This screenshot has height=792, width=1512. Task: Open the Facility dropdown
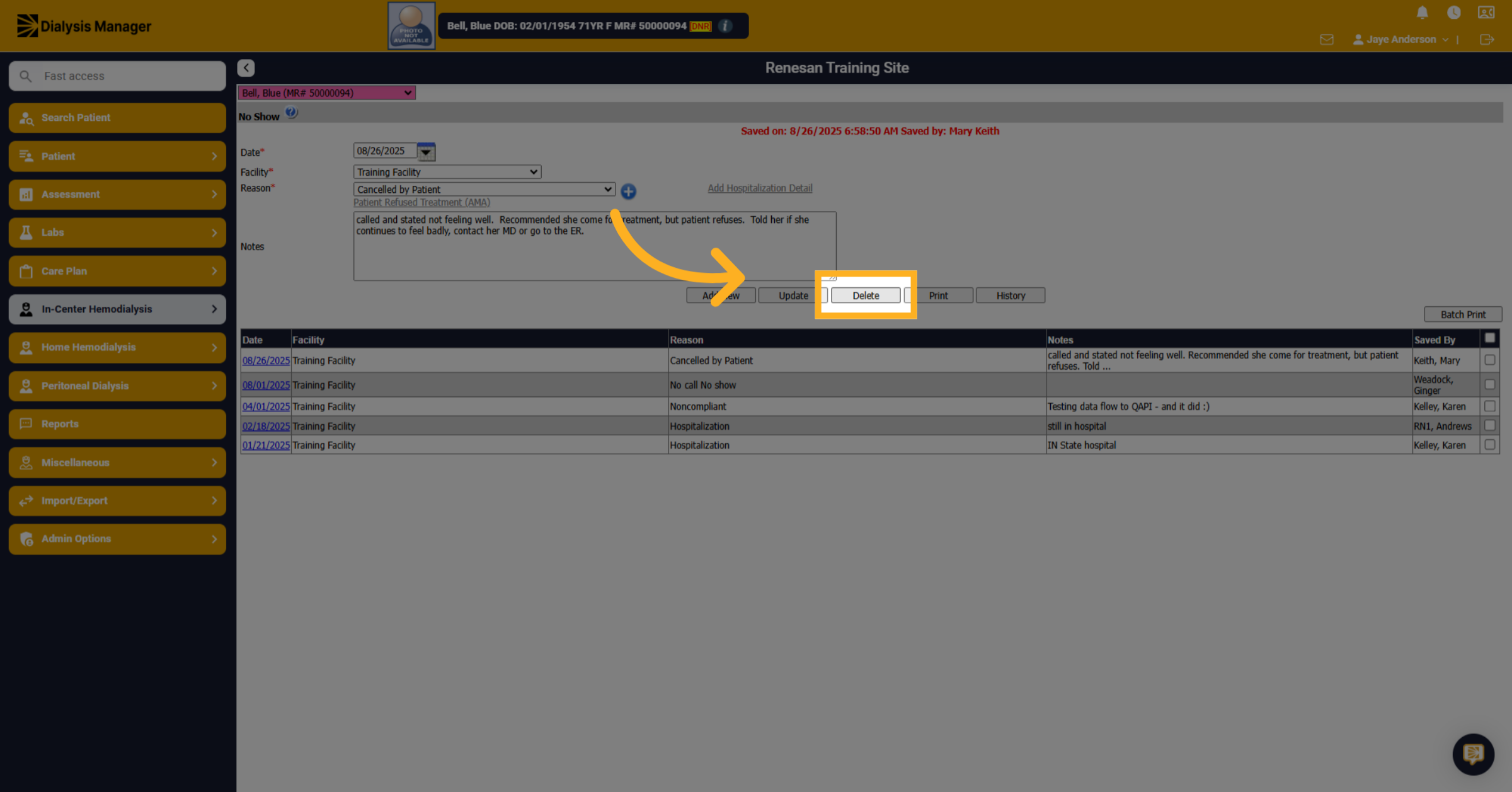click(447, 172)
